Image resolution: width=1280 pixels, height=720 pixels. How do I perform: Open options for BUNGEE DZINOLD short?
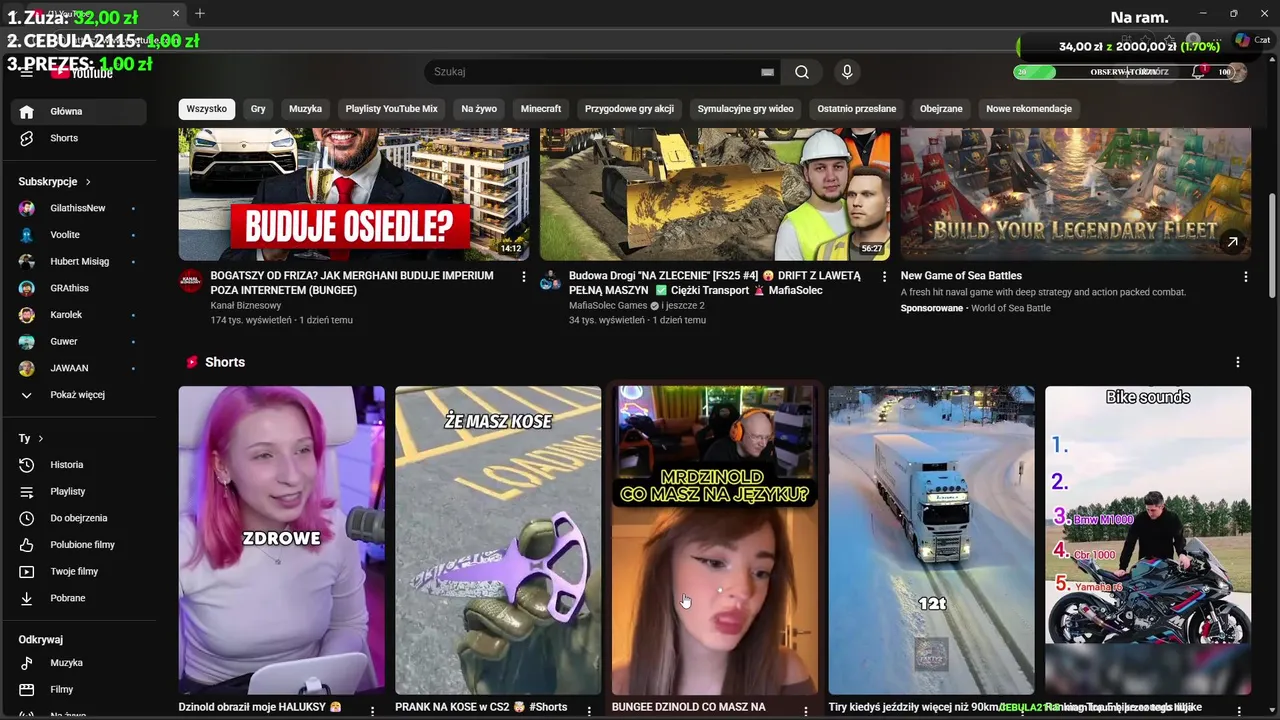(806, 710)
